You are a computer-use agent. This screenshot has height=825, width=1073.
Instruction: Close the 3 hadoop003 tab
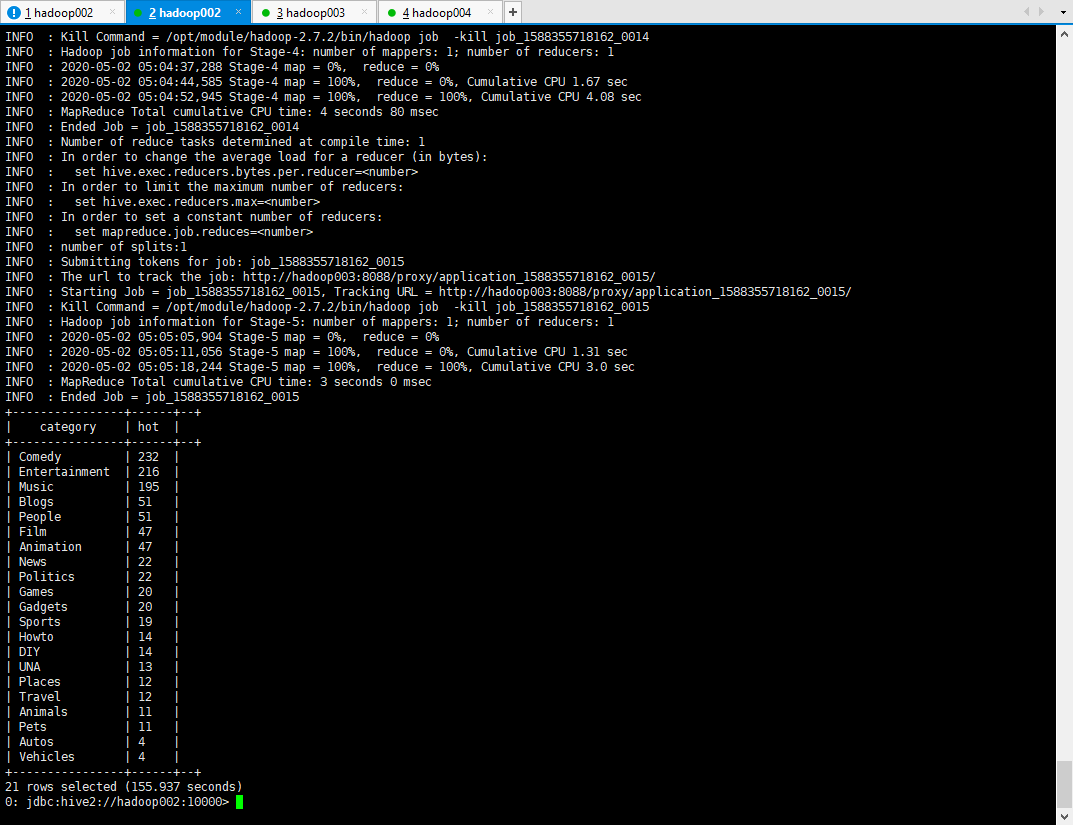coord(364,12)
